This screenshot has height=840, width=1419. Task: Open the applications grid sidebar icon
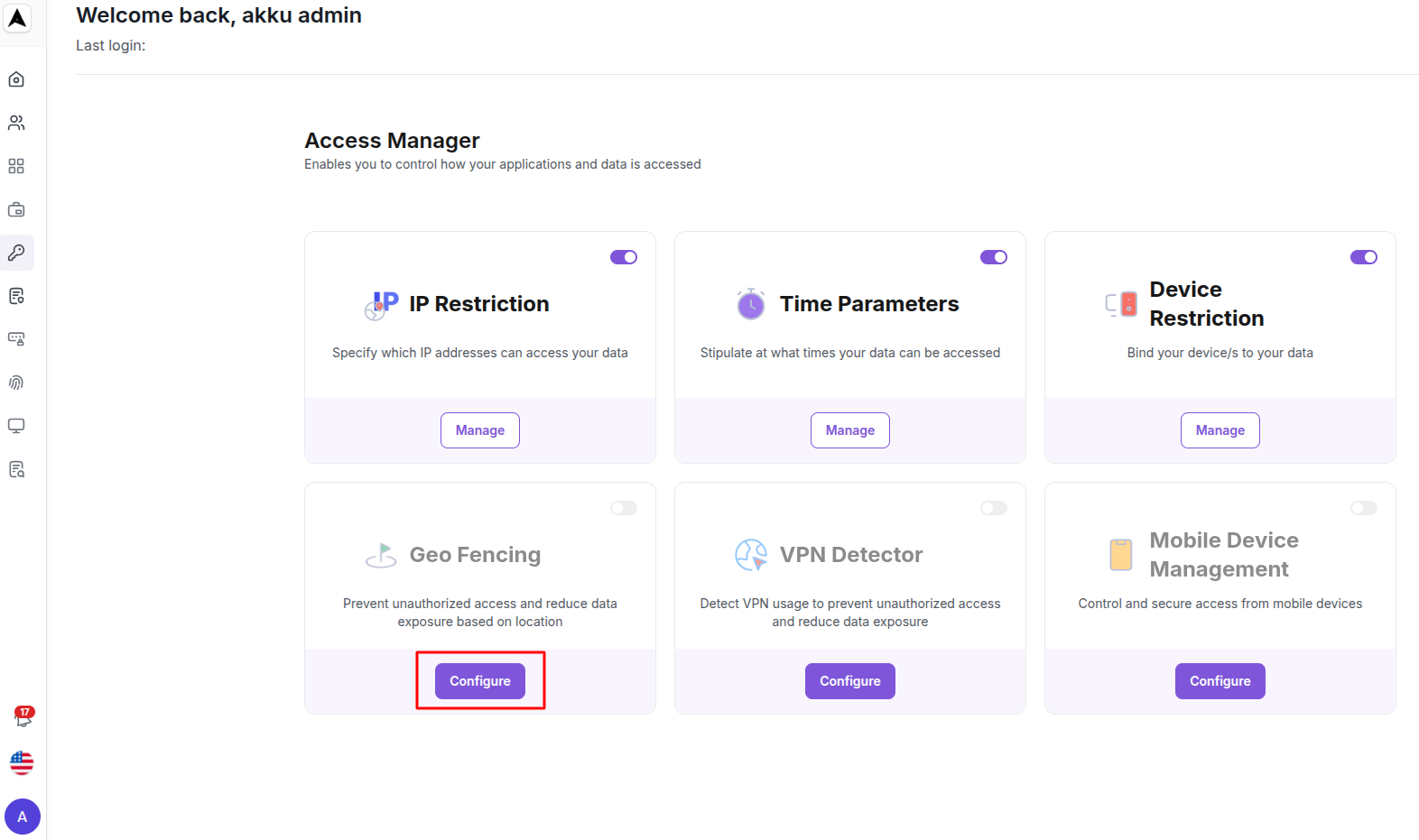(x=16, y=166)
